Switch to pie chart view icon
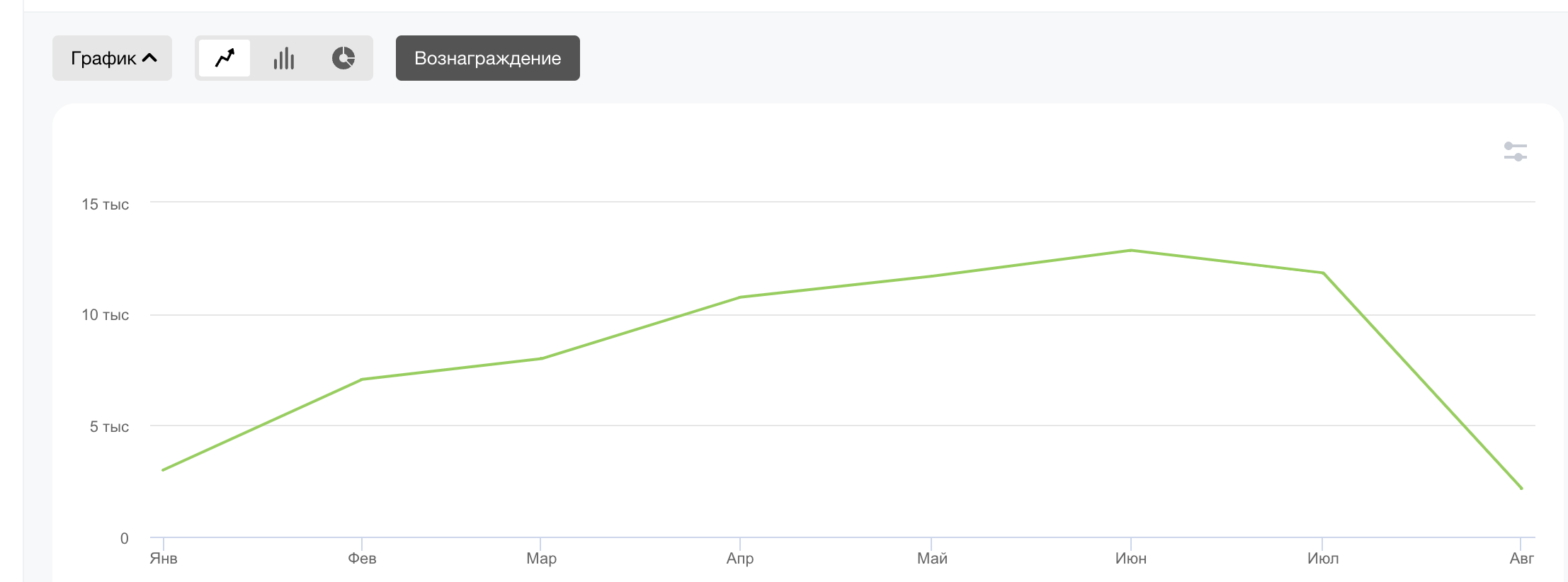The height and width of the screenshot is (582, 1568). point(343,58)
